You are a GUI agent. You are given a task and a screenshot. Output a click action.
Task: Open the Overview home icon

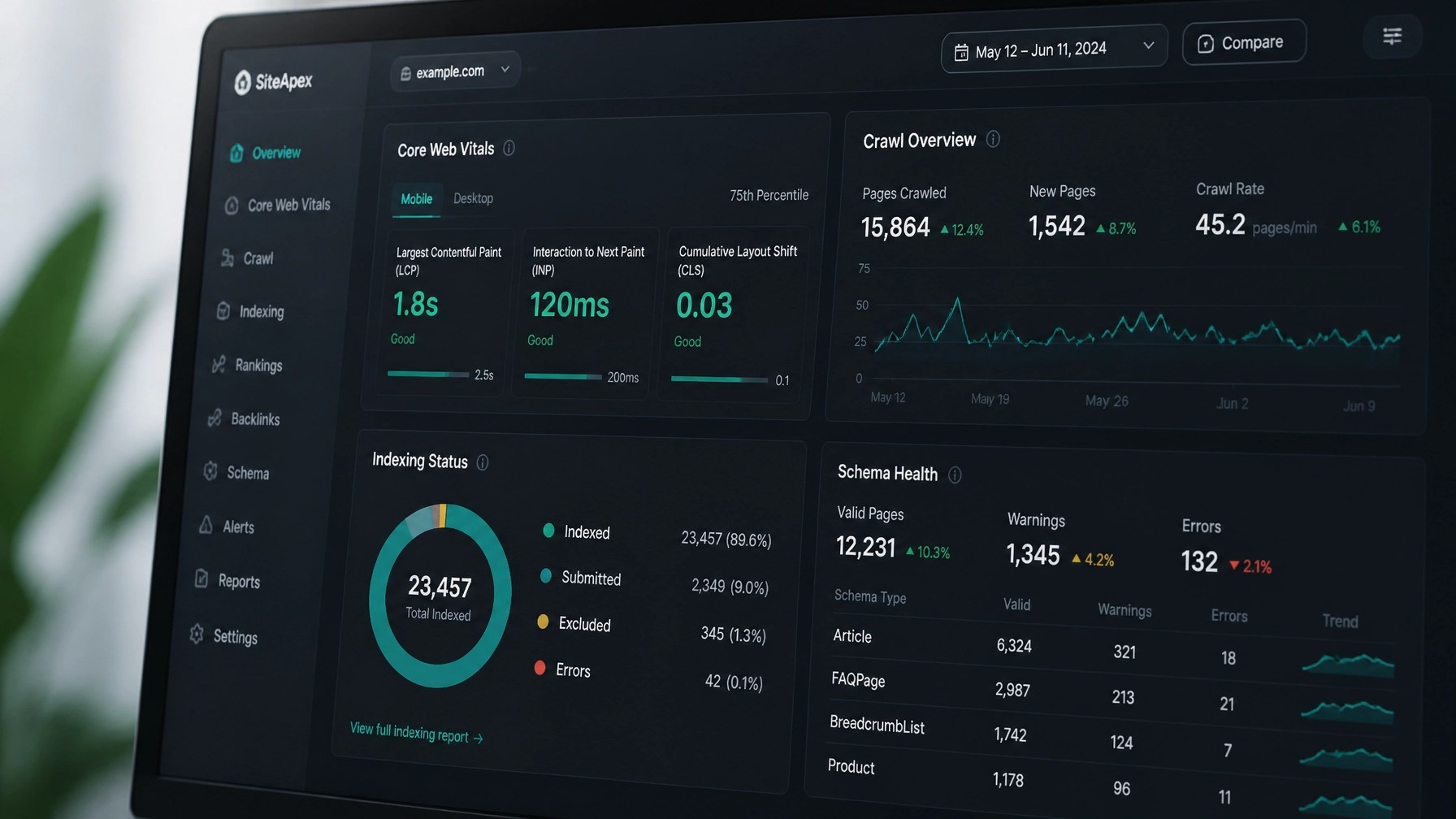click(236, 153)
